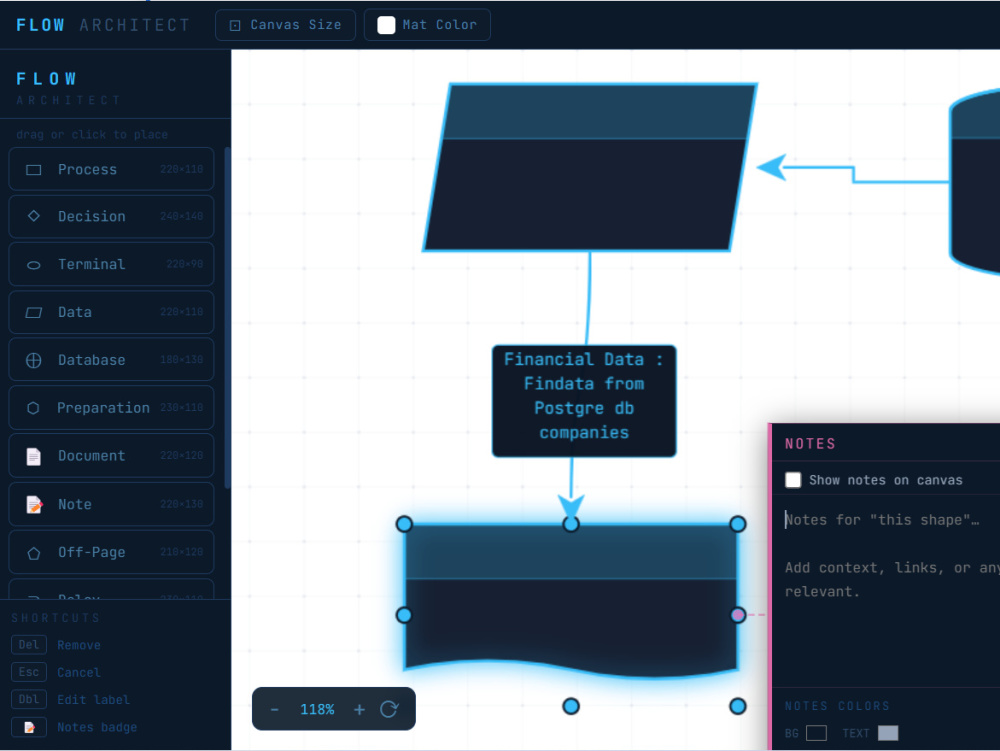Click the NOTES COLORS heading
Screen dimensions: 1000x751
click(837, 706)
